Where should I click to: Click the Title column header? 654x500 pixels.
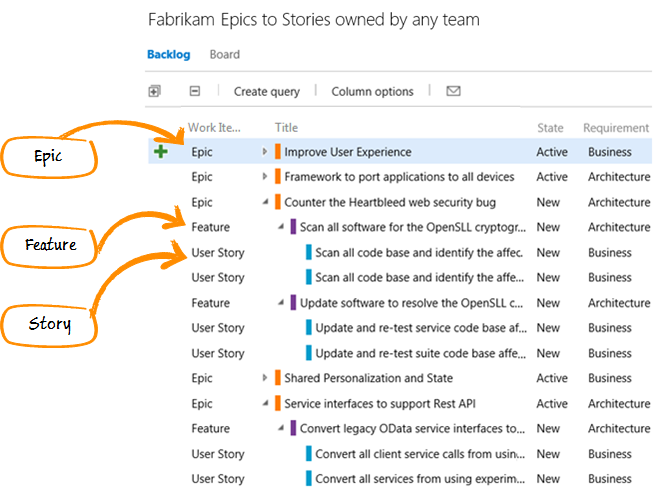286,128
